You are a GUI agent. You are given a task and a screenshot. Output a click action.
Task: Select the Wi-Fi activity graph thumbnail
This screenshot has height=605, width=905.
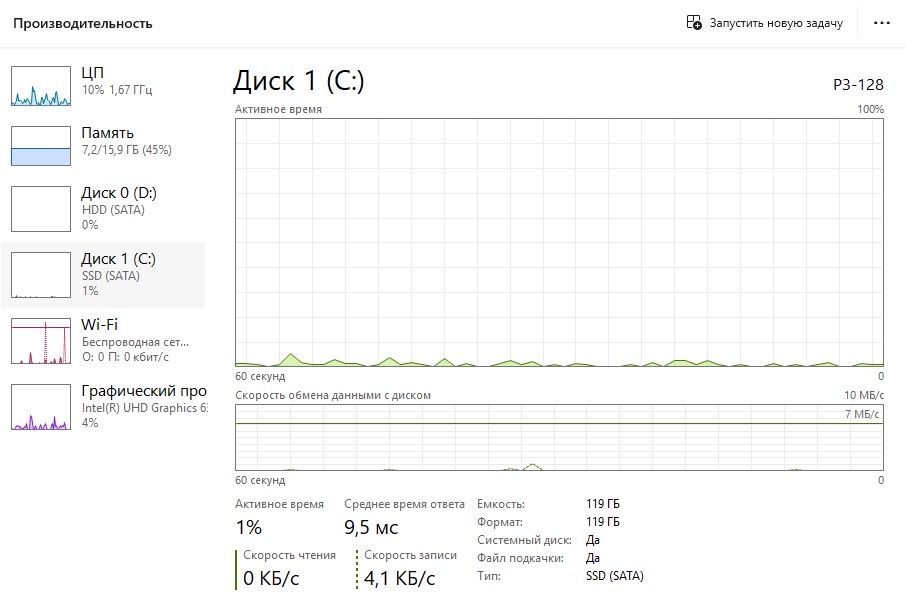point(41,341)
